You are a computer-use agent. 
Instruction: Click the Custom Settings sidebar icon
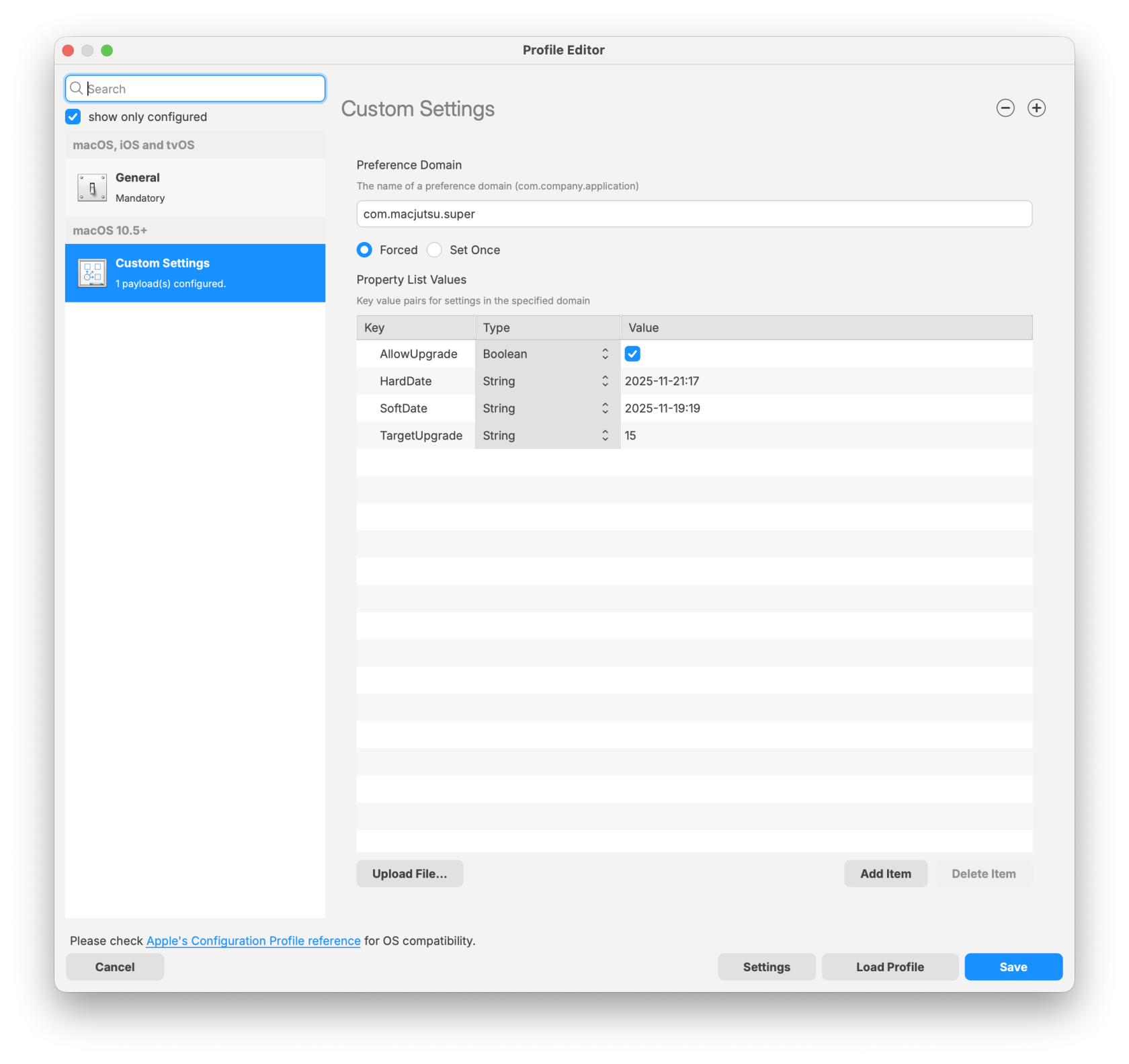(x=92, y=273)
